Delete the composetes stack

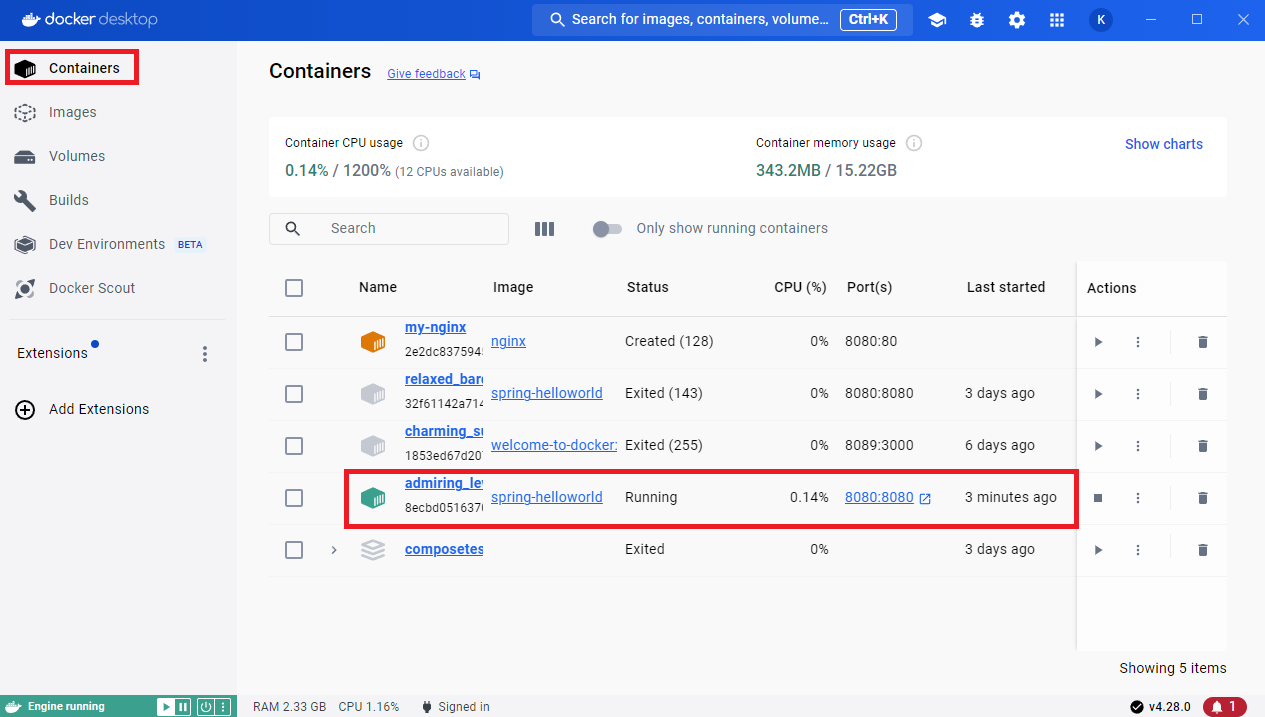click(1203, 550)
